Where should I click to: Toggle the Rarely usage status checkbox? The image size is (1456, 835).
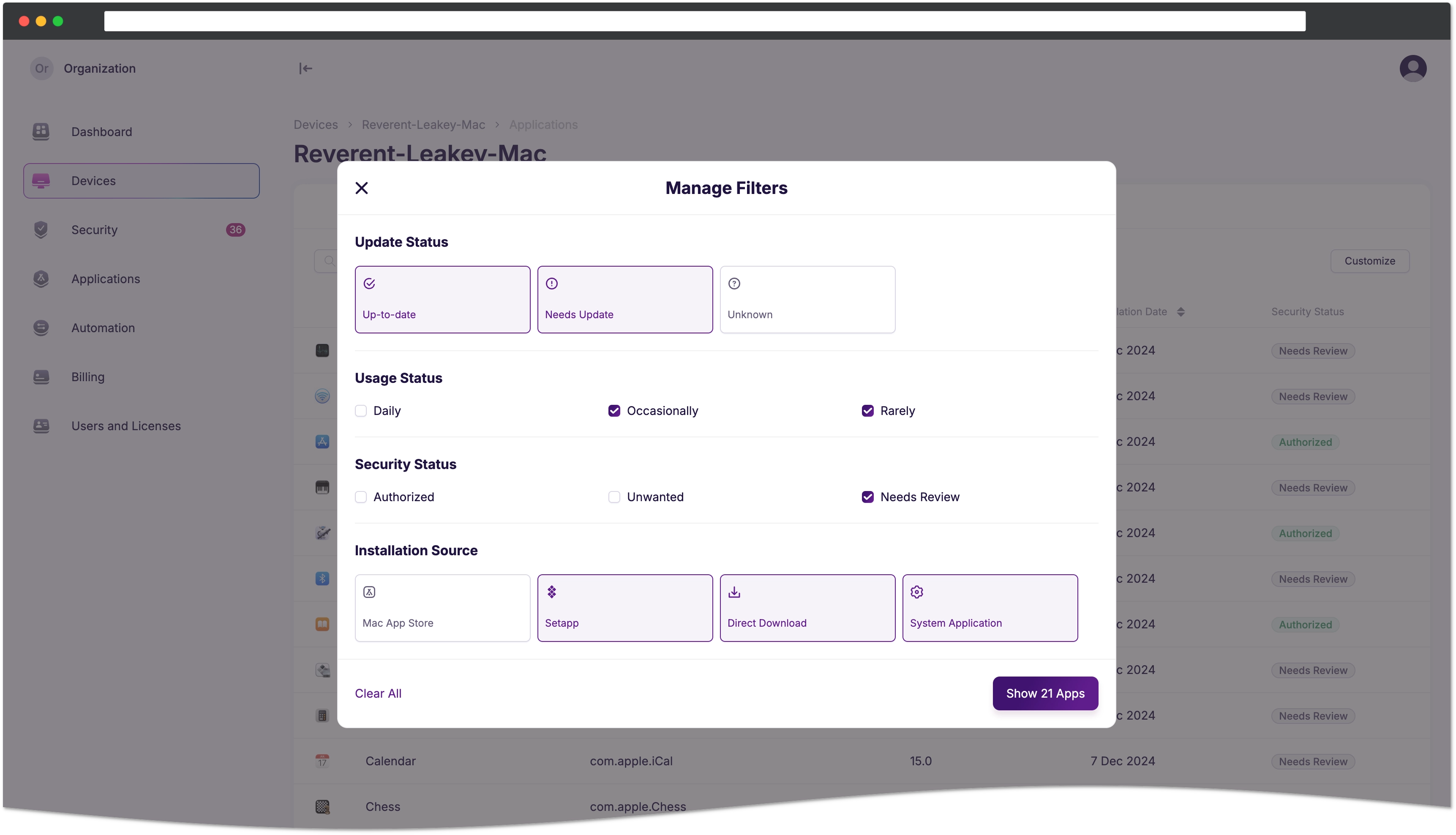point(867,410)
